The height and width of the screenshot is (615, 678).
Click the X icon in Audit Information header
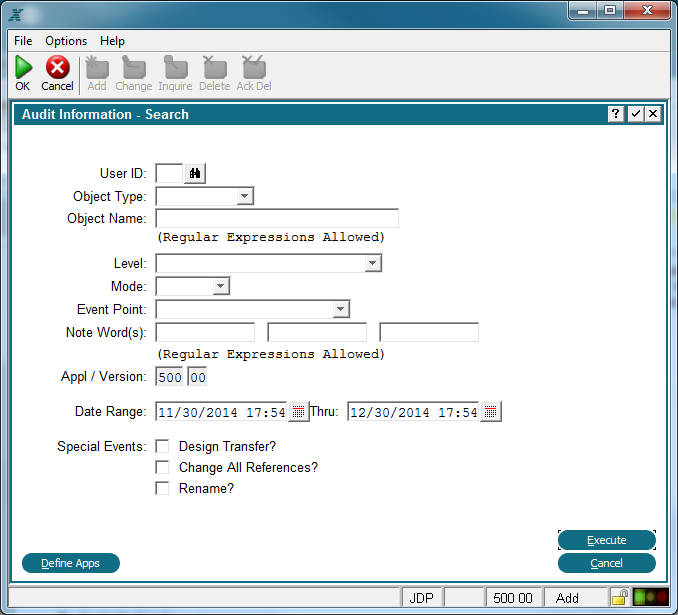pyautogui.click(x=653, y=114)
